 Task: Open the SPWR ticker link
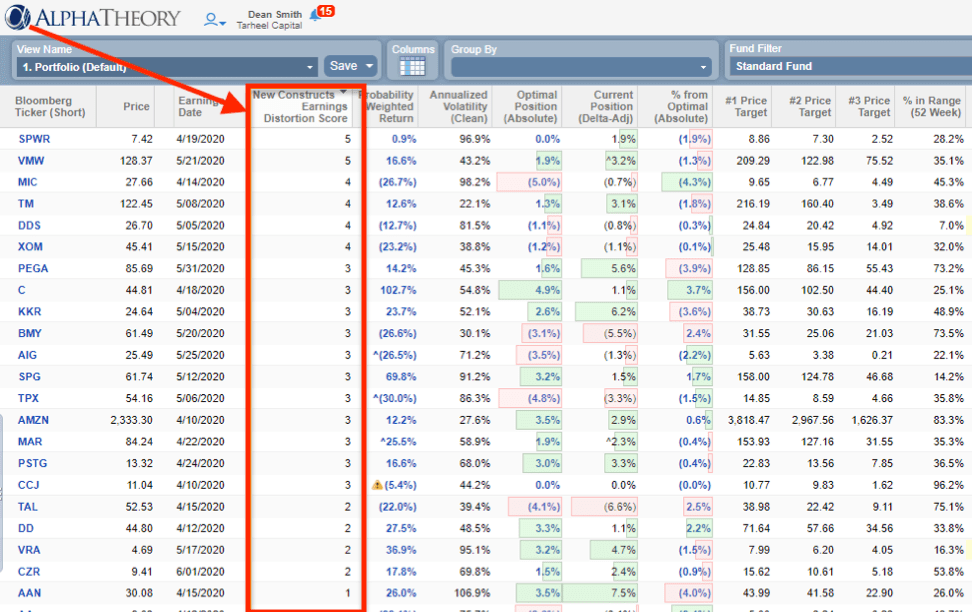(34, 139)
